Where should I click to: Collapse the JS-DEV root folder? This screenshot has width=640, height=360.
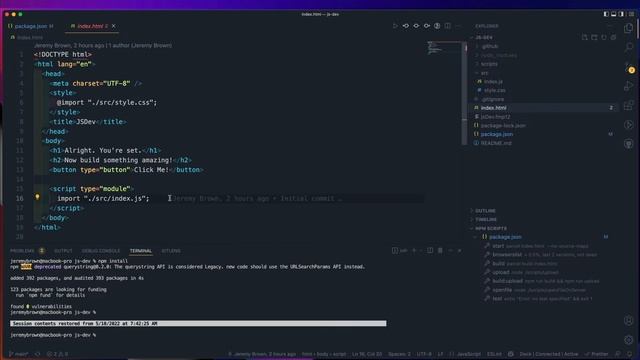(x=484, y=38)
